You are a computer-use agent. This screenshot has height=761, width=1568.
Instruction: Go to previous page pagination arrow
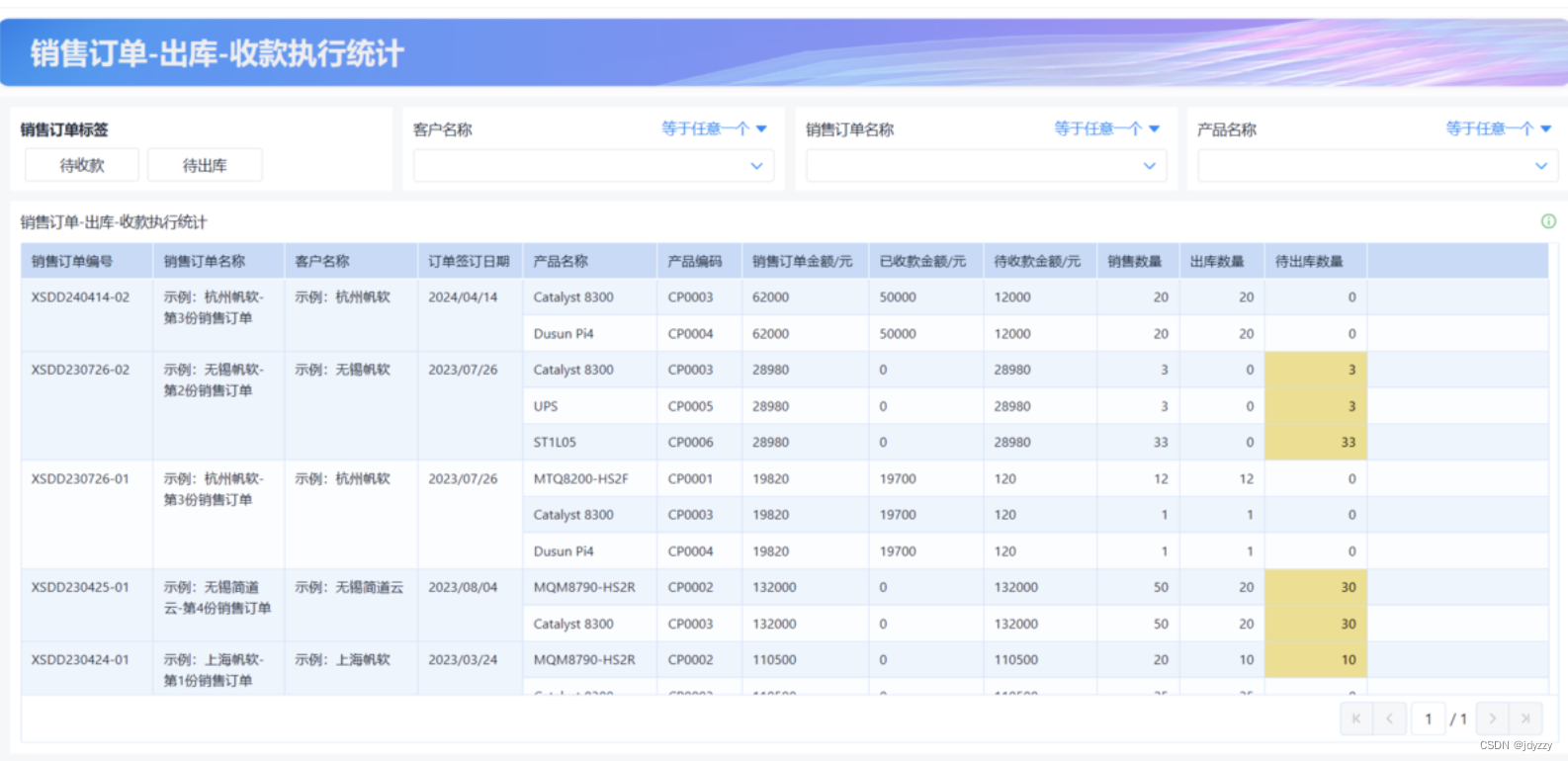(1389, 719)
